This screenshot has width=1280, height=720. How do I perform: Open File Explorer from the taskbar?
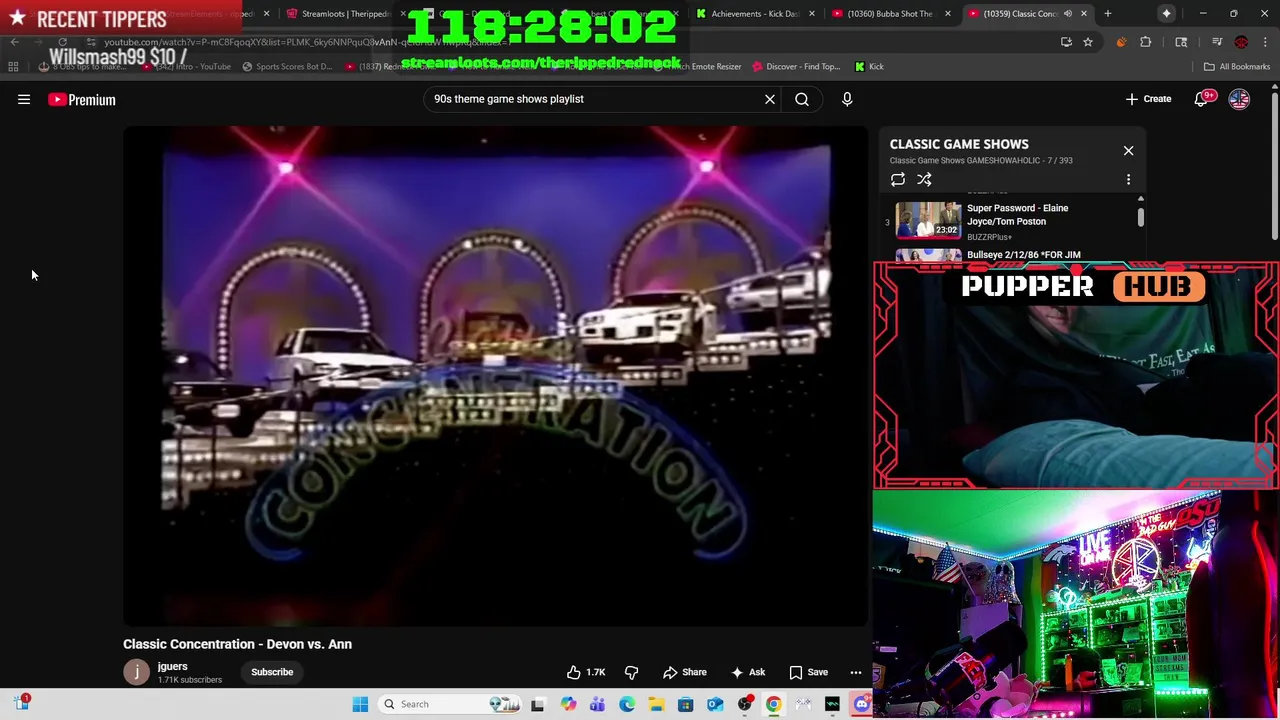[x=656, y=704]
